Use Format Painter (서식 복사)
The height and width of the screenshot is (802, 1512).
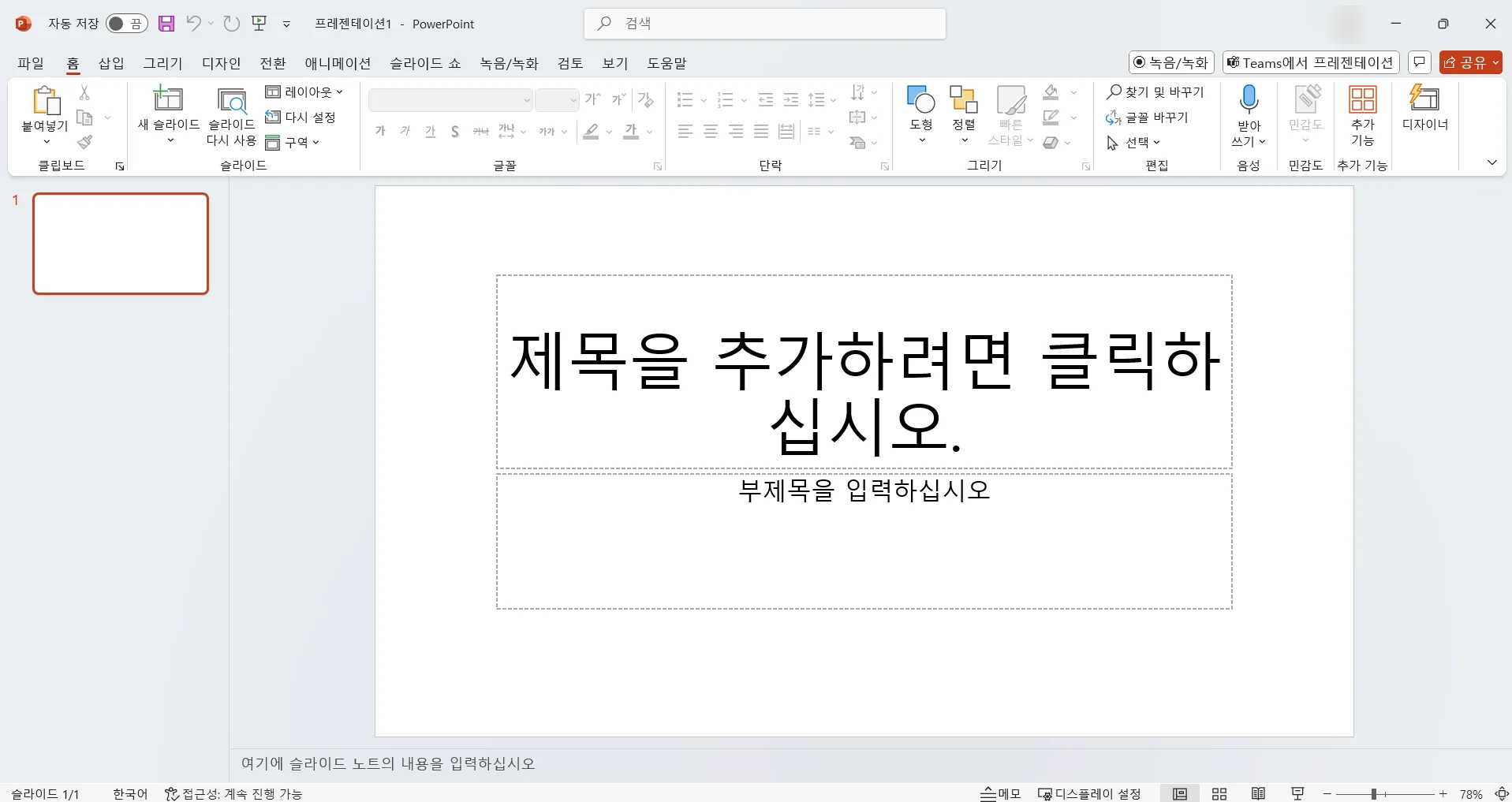[85, 143]
